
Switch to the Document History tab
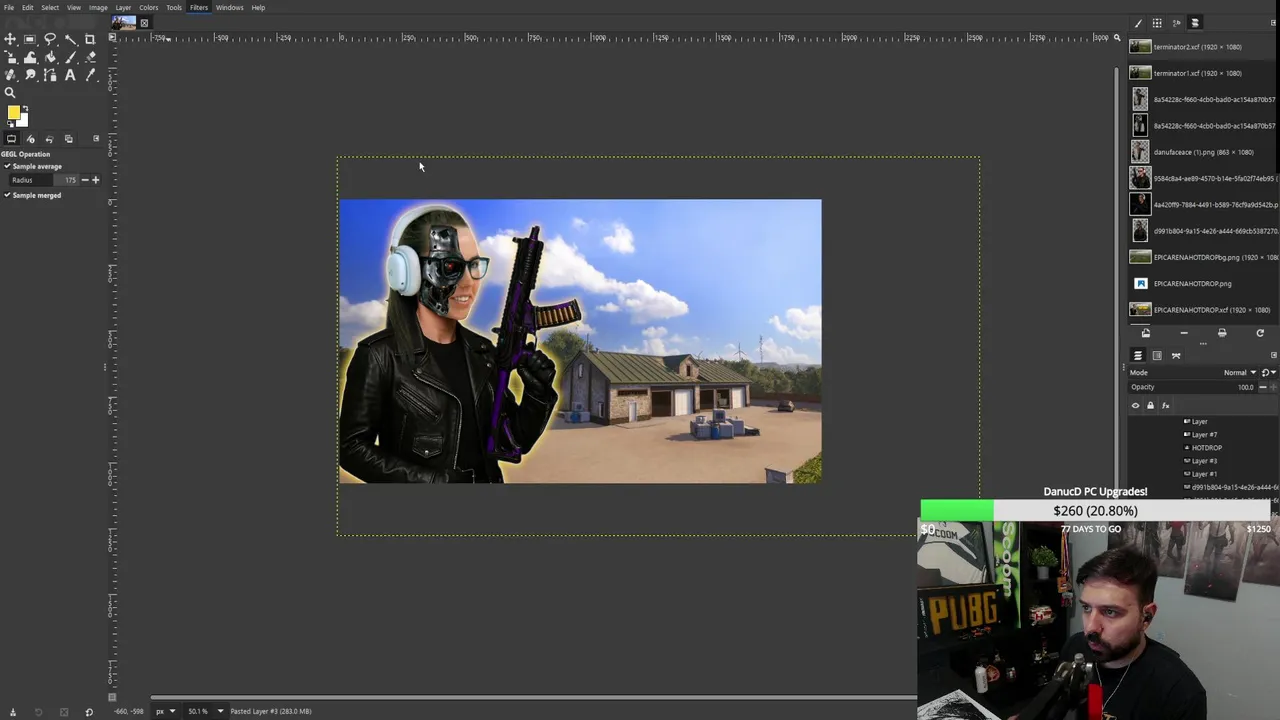pos(1195,23)
